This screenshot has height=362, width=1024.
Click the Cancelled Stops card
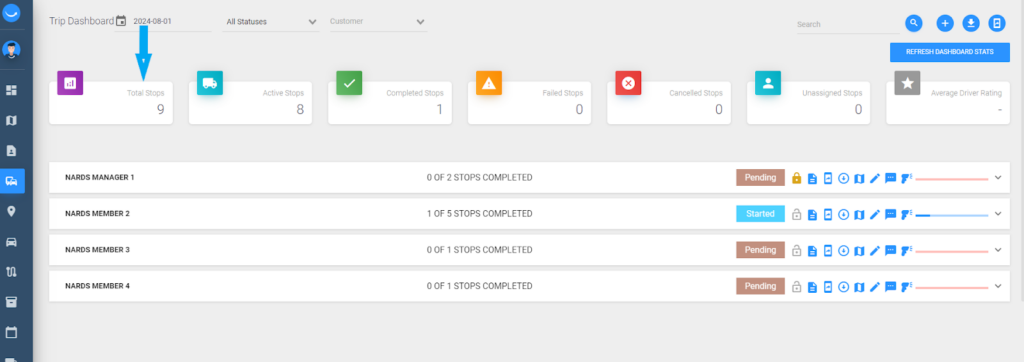coord(669,103)
